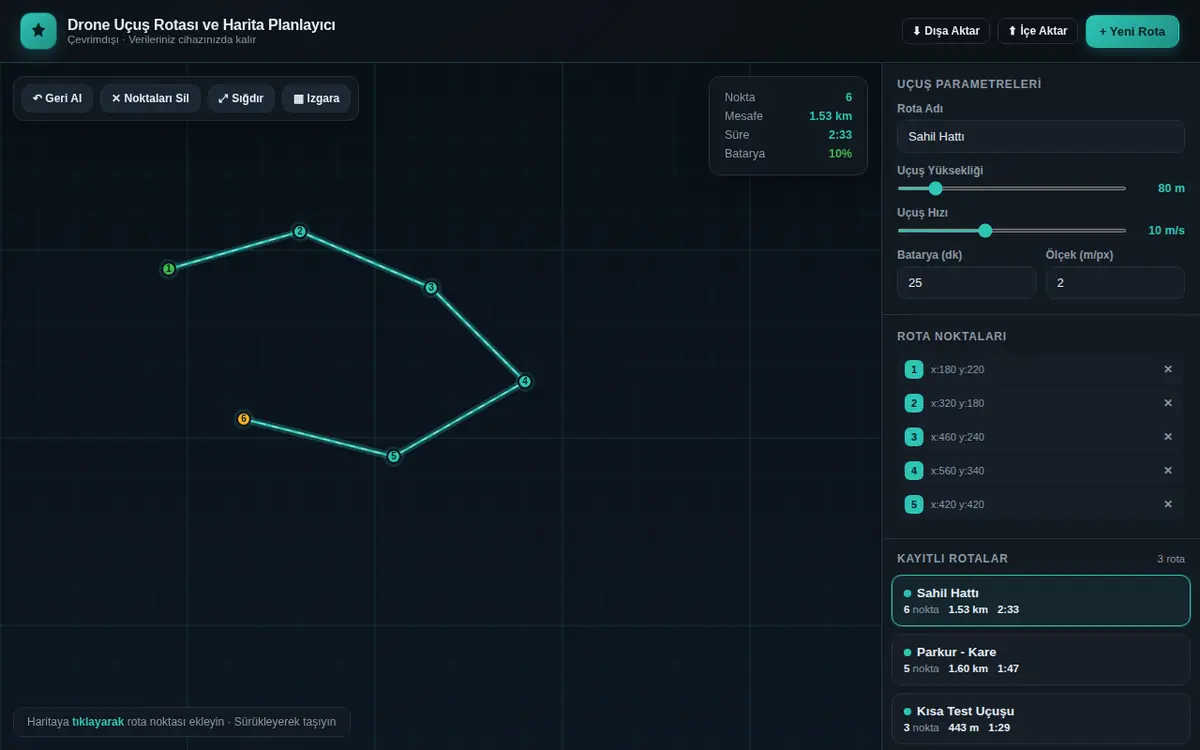Image resolution: width=1200 pixels, height=750 pixels.
Task: Pick waypoint marker 4 on the map
Action: coord(524,381)
